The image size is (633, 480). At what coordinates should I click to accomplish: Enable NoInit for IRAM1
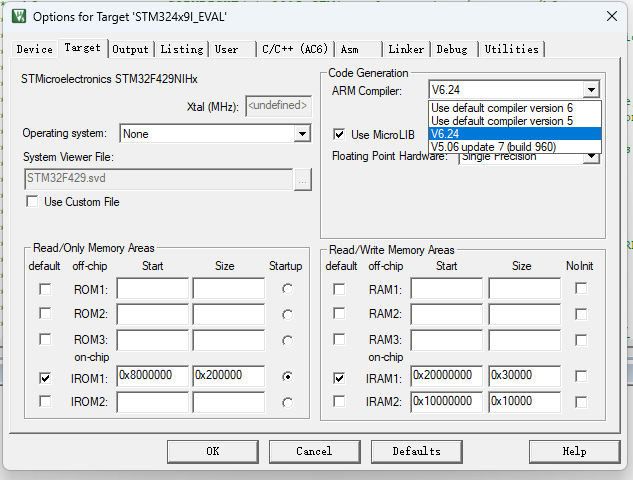pyautogui.click(x=581, y=376)
